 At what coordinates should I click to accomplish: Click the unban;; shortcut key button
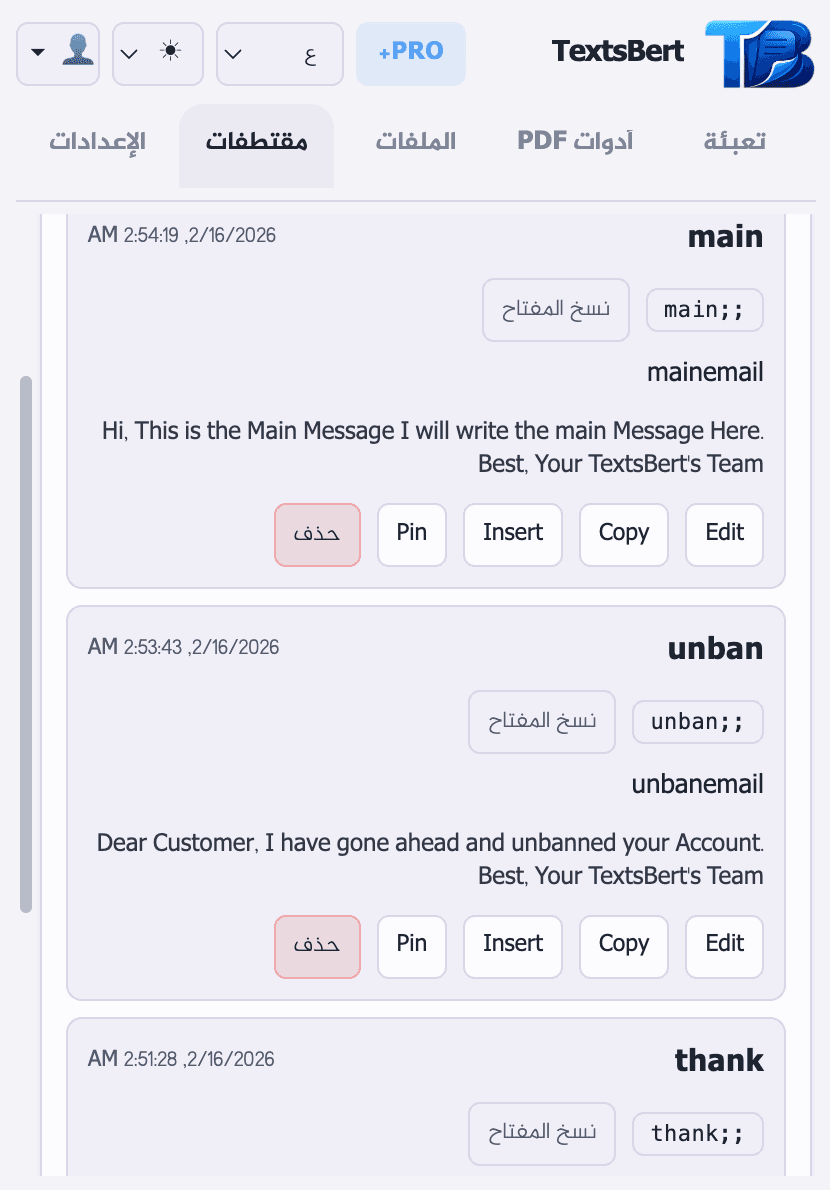tap(697, 721)
